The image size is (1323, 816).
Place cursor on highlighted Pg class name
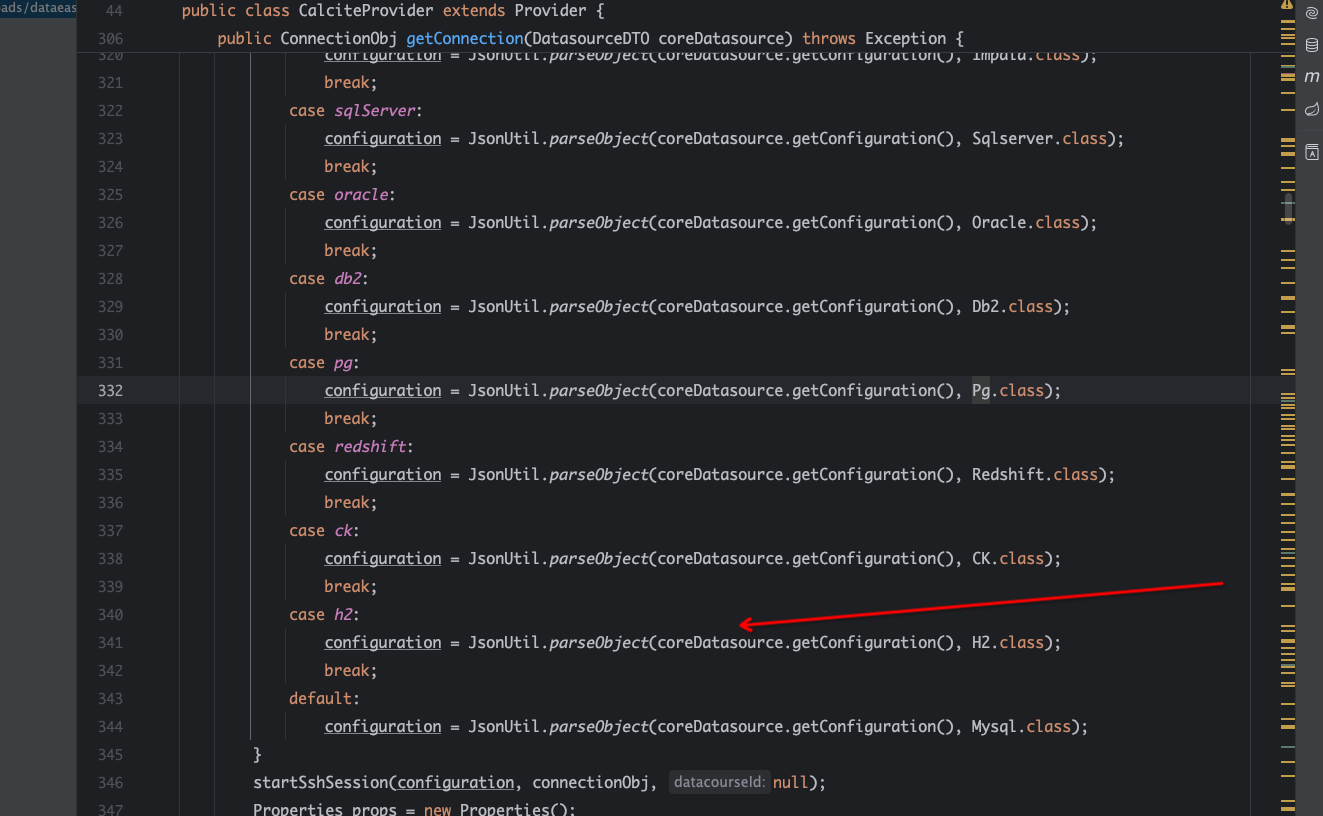(x=981, y=391)
